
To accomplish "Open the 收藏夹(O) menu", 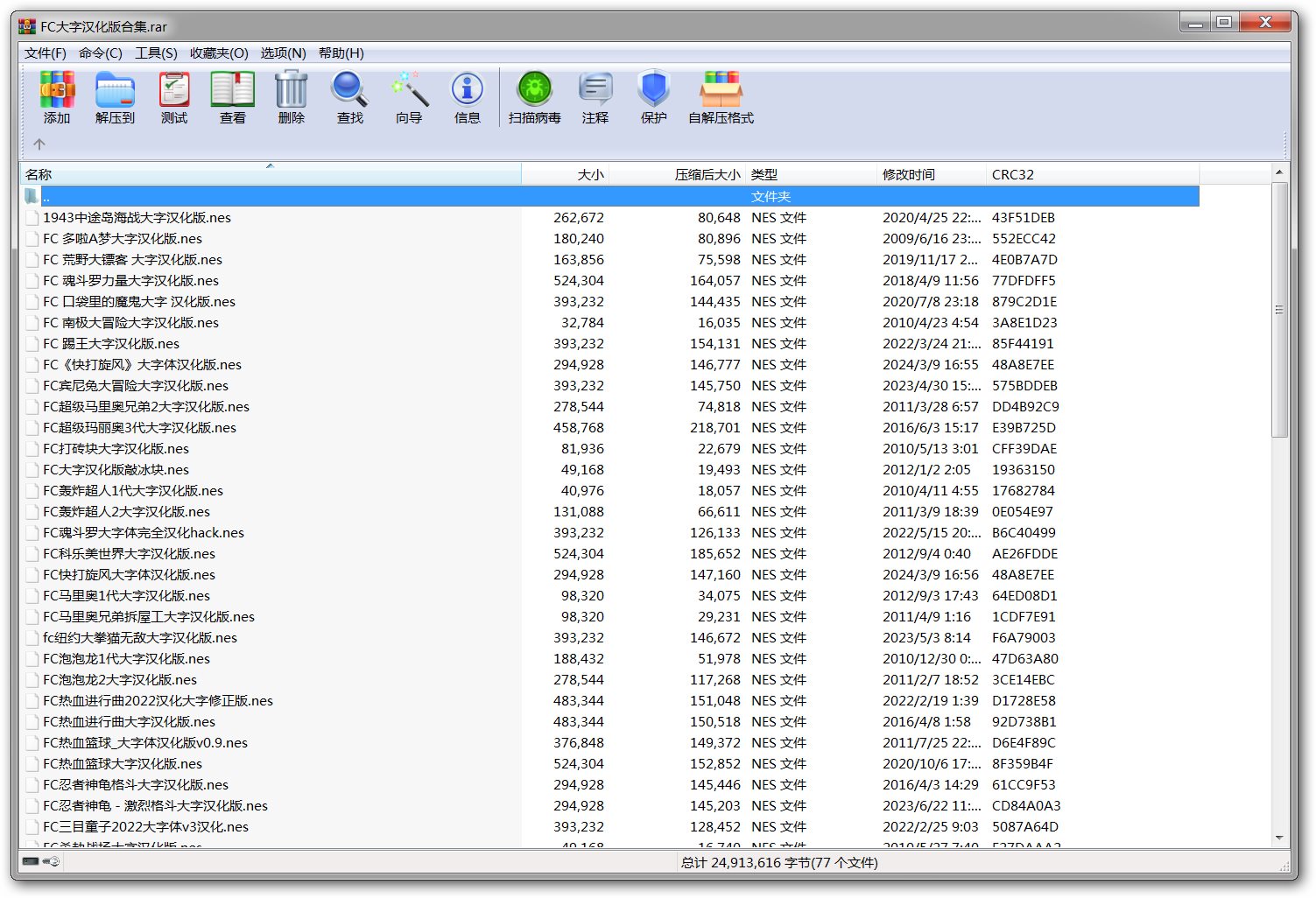I will point(219,53).
